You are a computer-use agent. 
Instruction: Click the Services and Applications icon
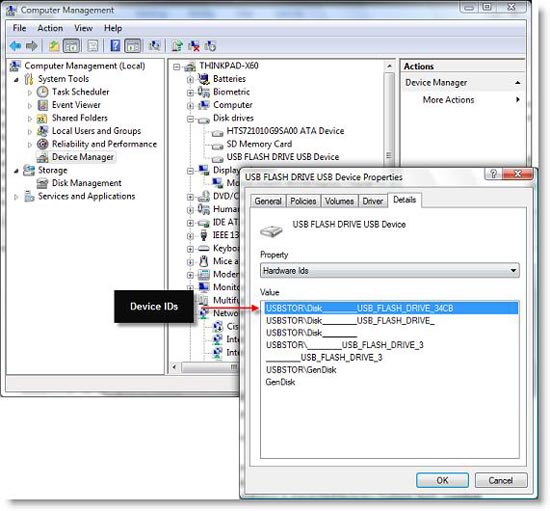(x=29, y=196)
